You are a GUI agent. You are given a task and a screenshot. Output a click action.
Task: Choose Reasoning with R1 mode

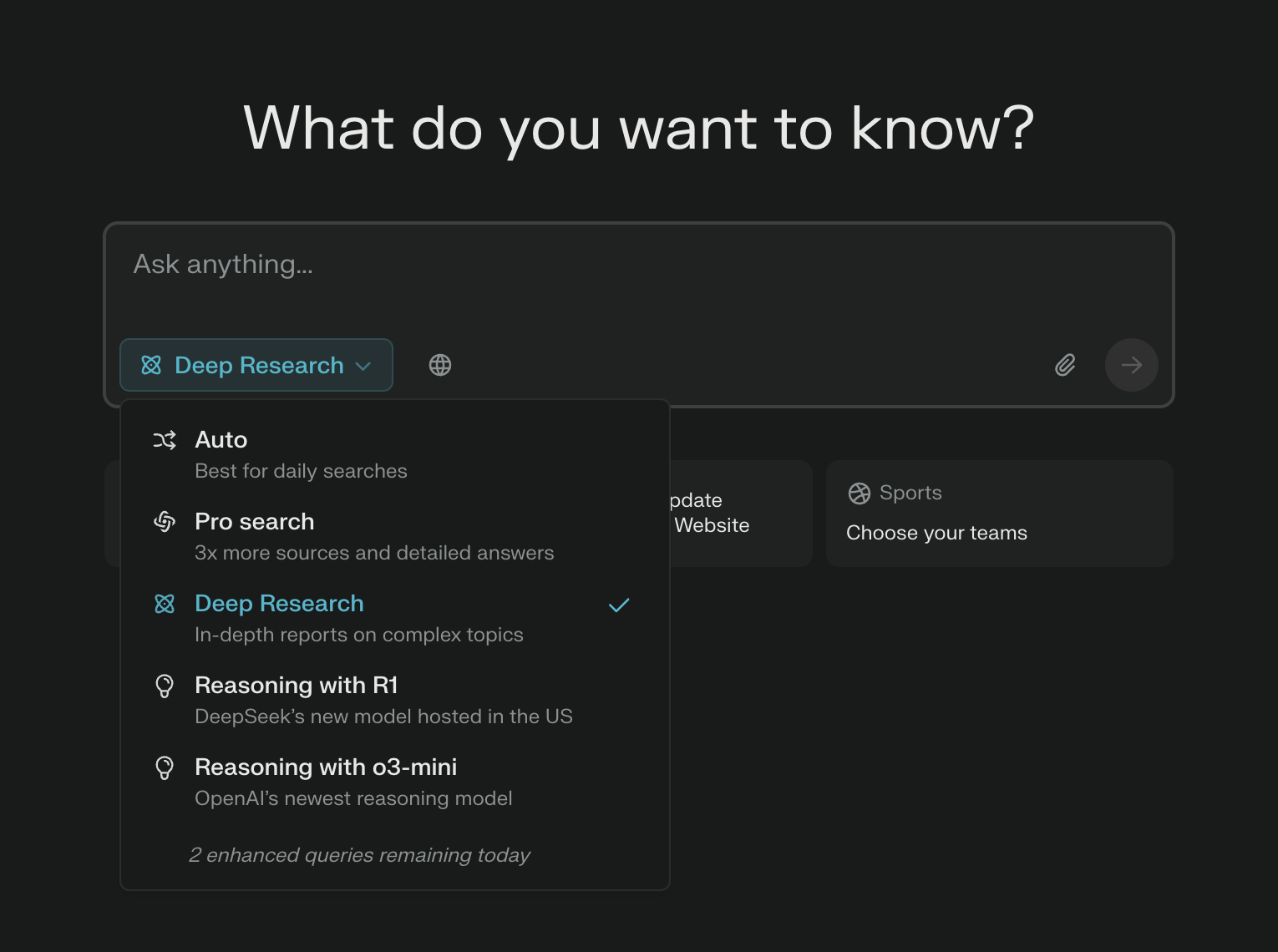point(395,701)
